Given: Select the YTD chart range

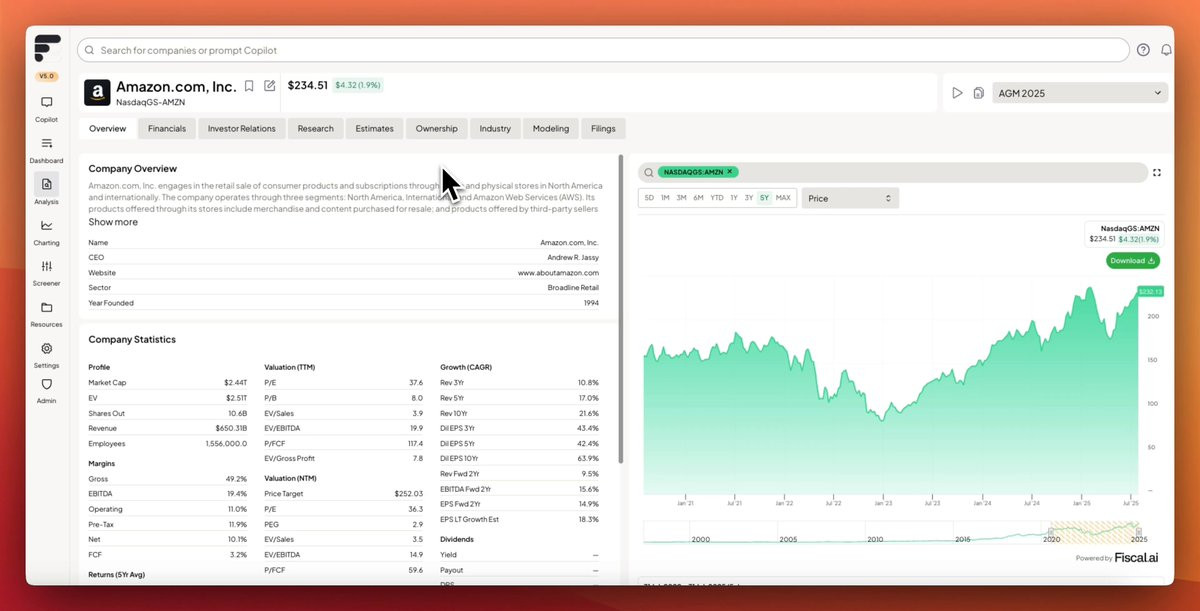Looking at the screenshot, I should (x=717, y=198).
